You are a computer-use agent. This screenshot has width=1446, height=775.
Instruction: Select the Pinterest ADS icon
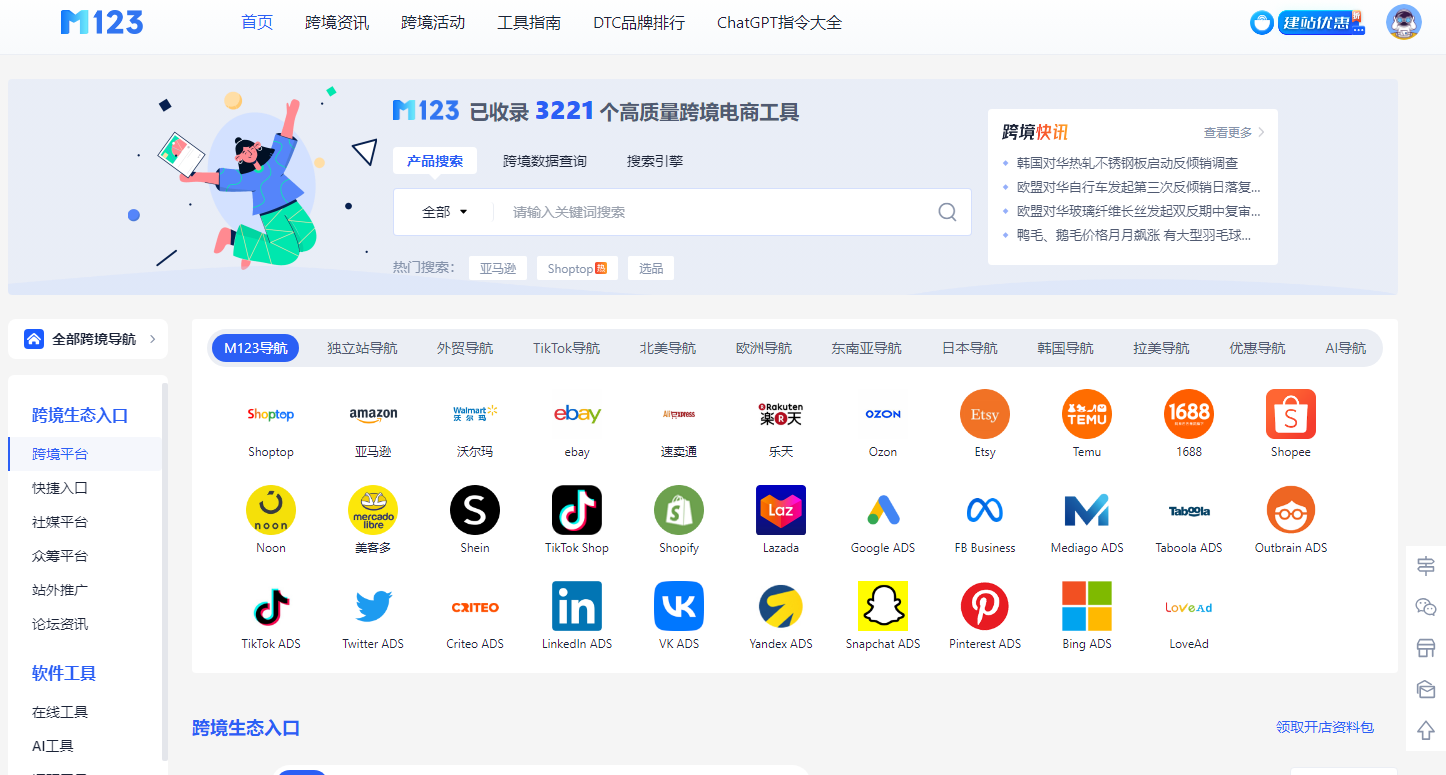pyautogui.click(x=985, y=607)
